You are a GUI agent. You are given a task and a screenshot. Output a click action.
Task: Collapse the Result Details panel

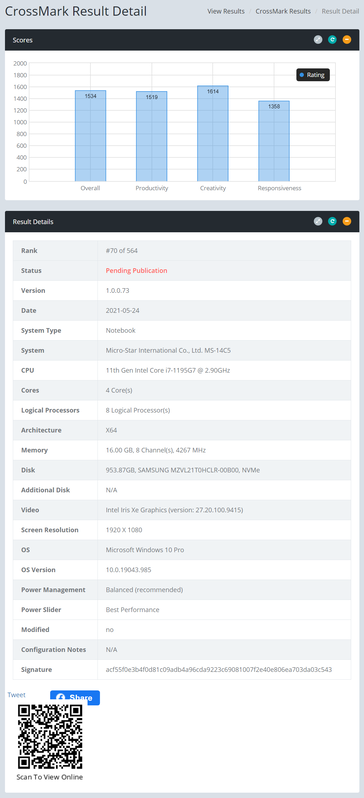[x=347, y=221]
